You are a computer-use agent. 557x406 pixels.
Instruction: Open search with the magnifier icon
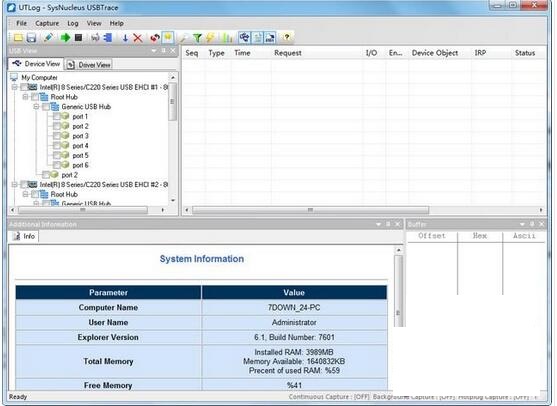pyautogui.click(x=184, y=38)
